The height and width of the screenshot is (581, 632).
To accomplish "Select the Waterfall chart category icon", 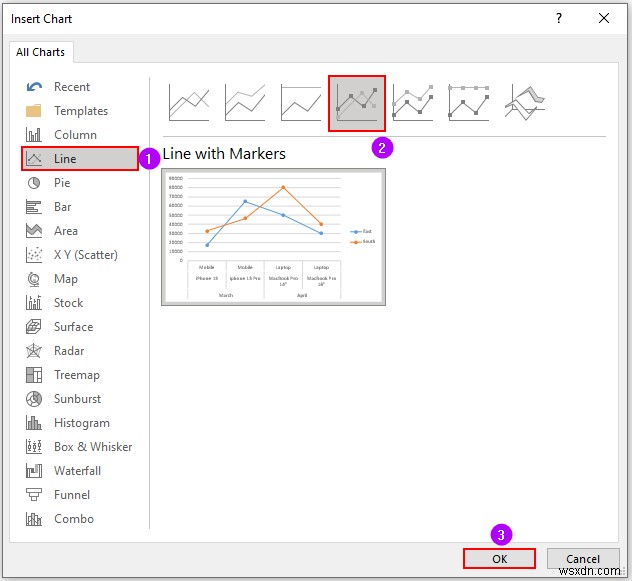I will point(34,471).
